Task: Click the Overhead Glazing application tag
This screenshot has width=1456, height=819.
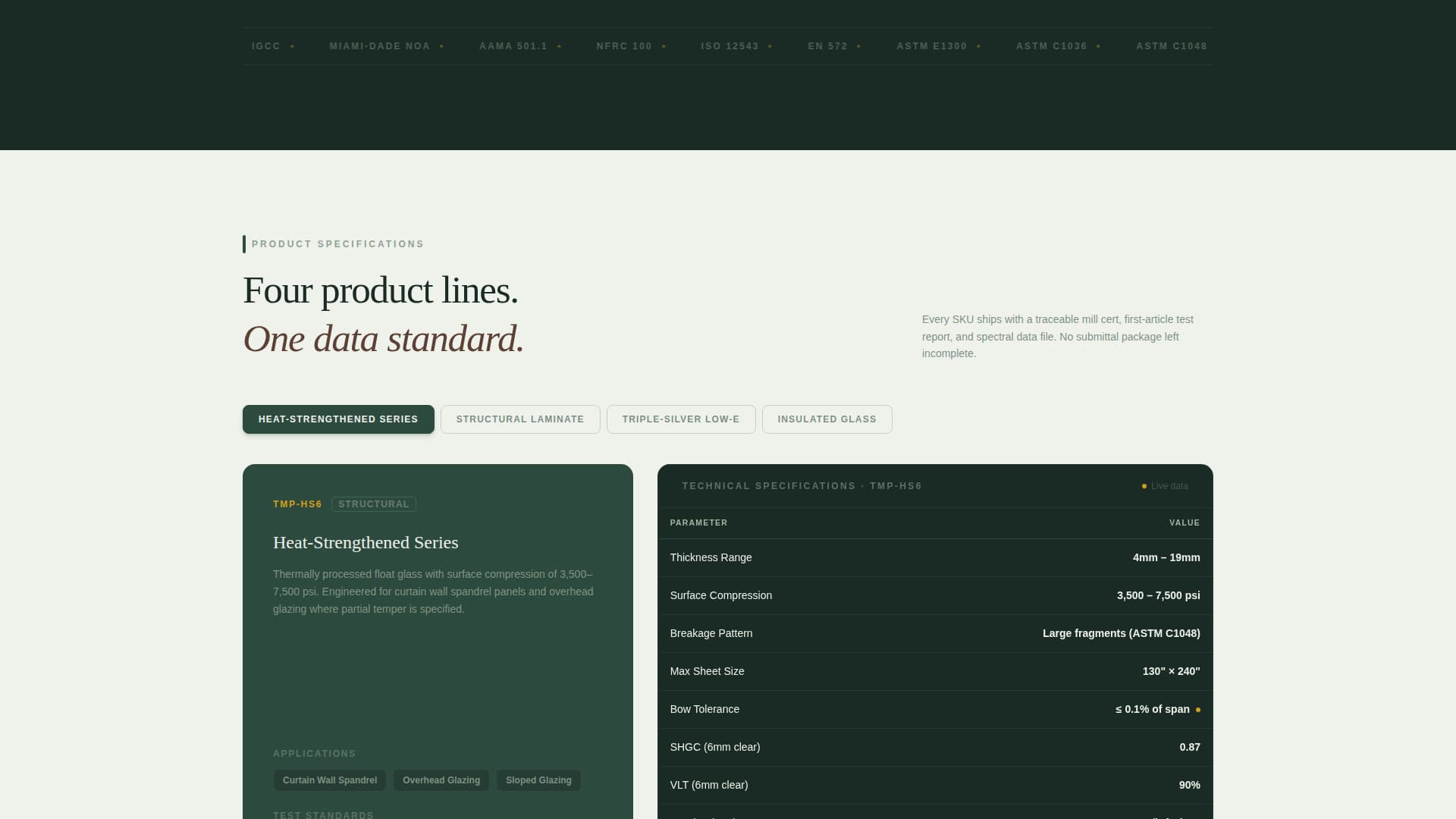Action: [441, 780]
